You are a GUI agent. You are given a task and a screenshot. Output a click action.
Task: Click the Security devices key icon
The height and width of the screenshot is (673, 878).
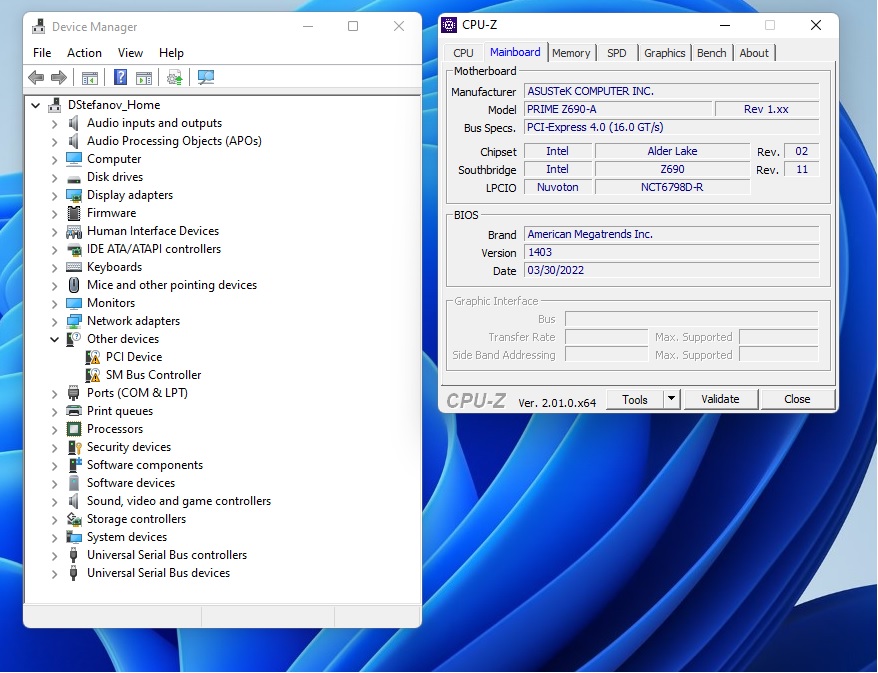tap(74, 447)
